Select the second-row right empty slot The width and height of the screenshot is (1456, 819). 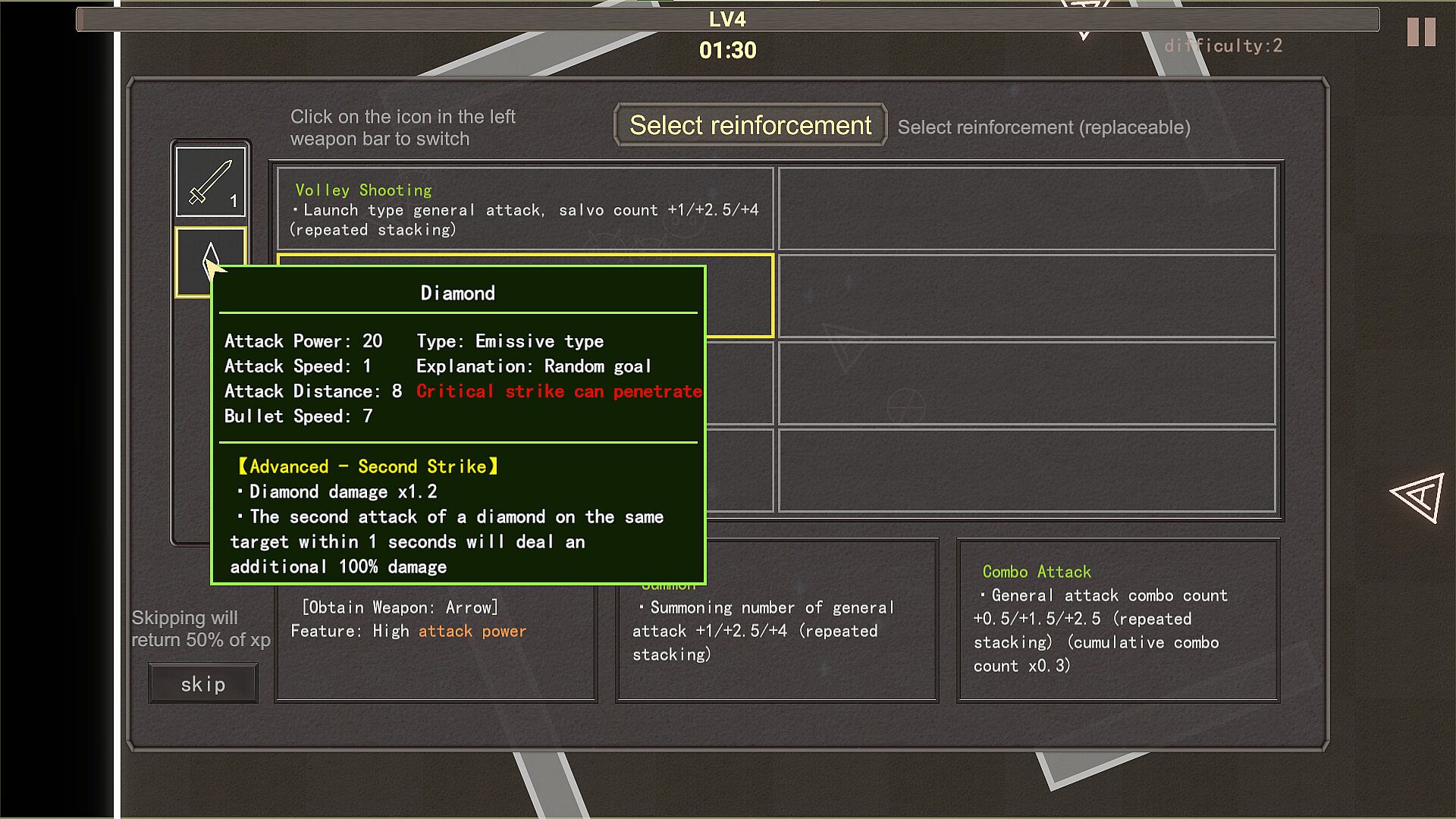click(x=1027, y=296)
